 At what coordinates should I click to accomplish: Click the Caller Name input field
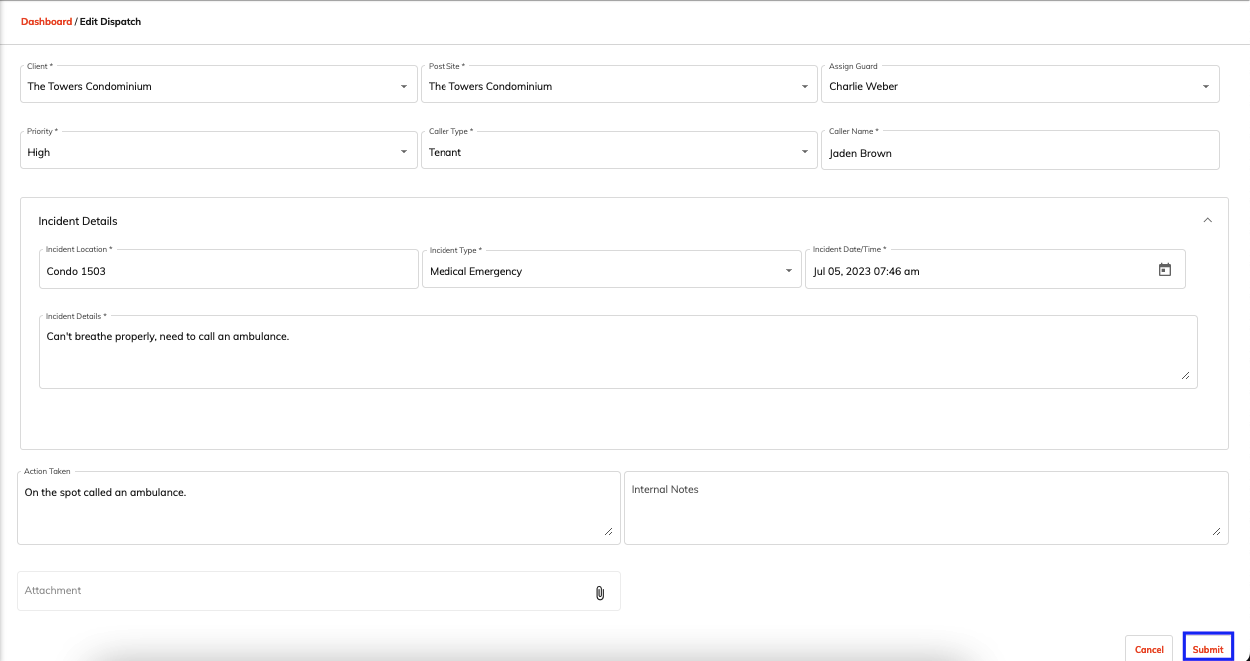click(1020, 150)
